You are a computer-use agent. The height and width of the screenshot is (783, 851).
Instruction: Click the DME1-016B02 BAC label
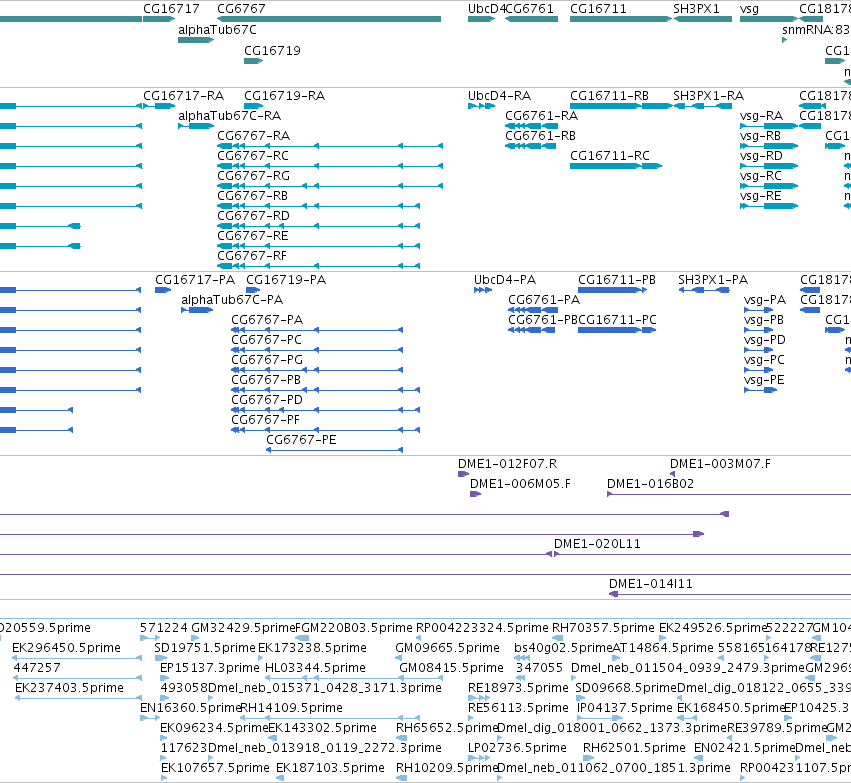(650, 484)
